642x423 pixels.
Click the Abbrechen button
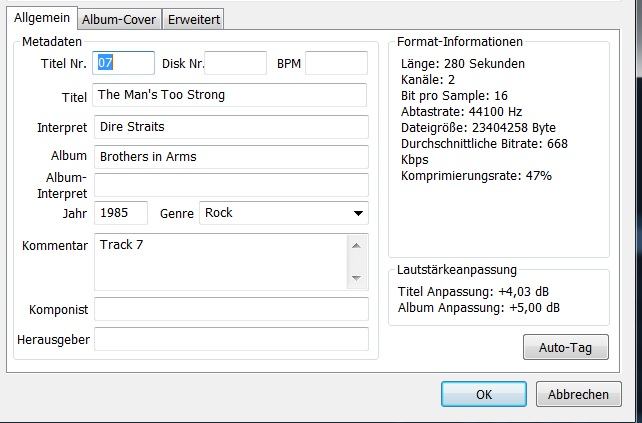pos(579,394)
